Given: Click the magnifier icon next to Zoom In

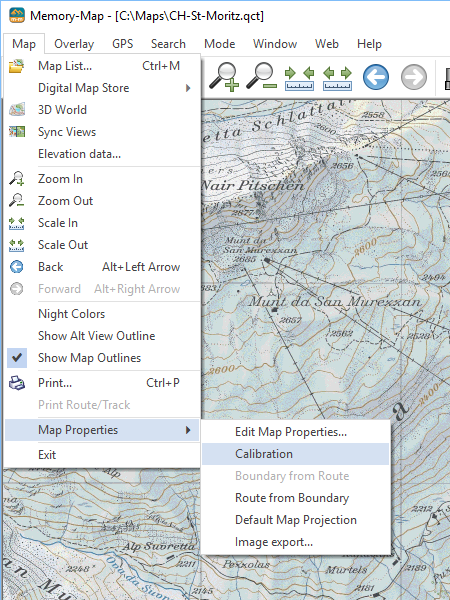Looking at the screenshot, I should pos(16,179).
